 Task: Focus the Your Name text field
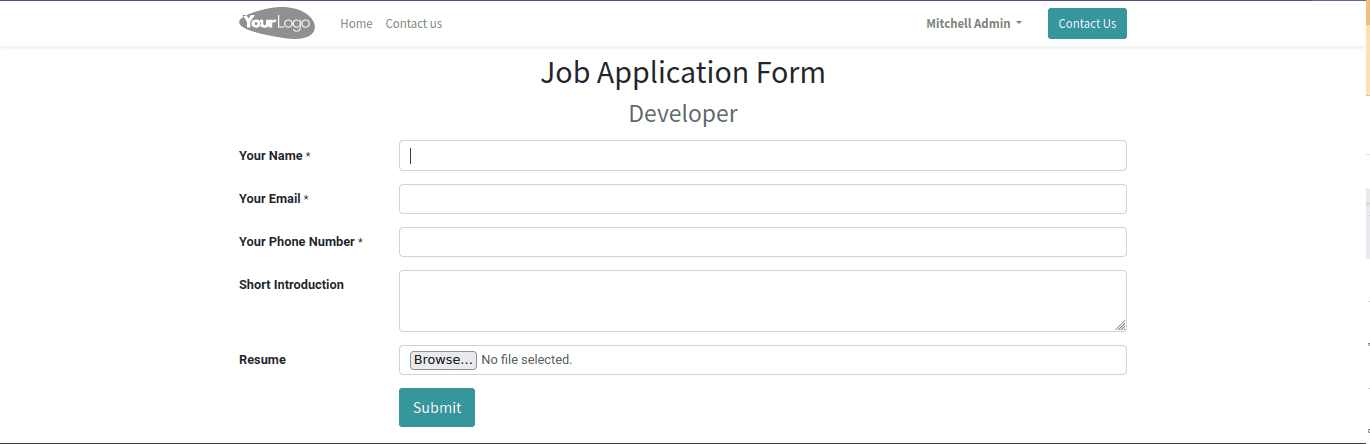[x=762, y=156]
